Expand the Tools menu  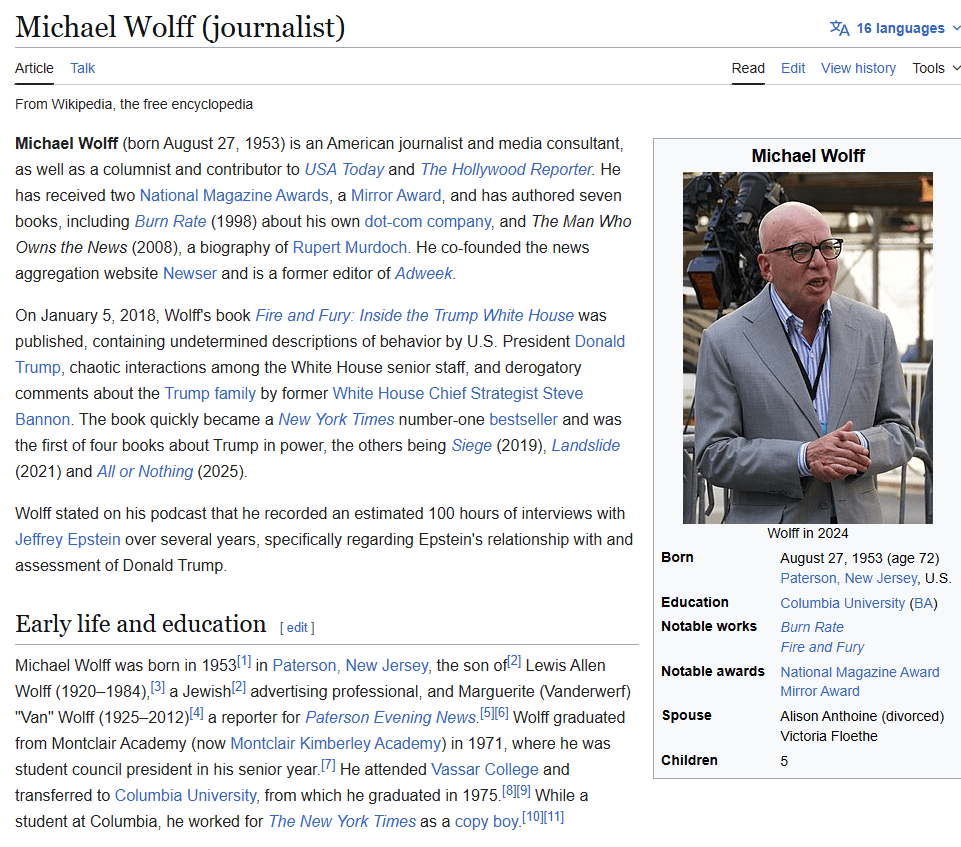936,68
